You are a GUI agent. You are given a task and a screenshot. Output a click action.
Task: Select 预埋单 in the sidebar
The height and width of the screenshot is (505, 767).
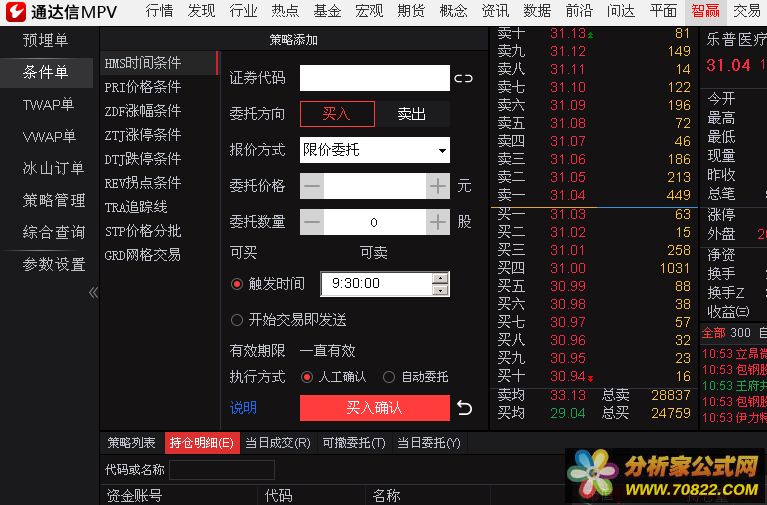pos(45,40)
